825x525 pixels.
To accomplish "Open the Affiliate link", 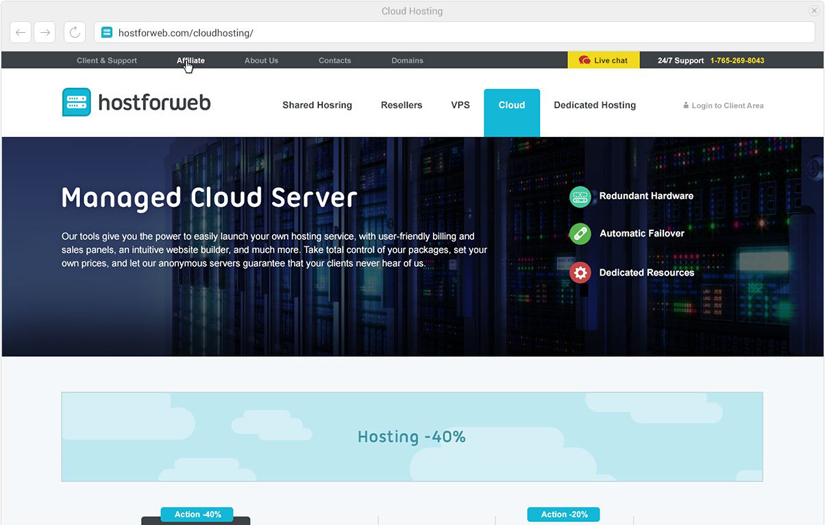I will tap(190, 60).
